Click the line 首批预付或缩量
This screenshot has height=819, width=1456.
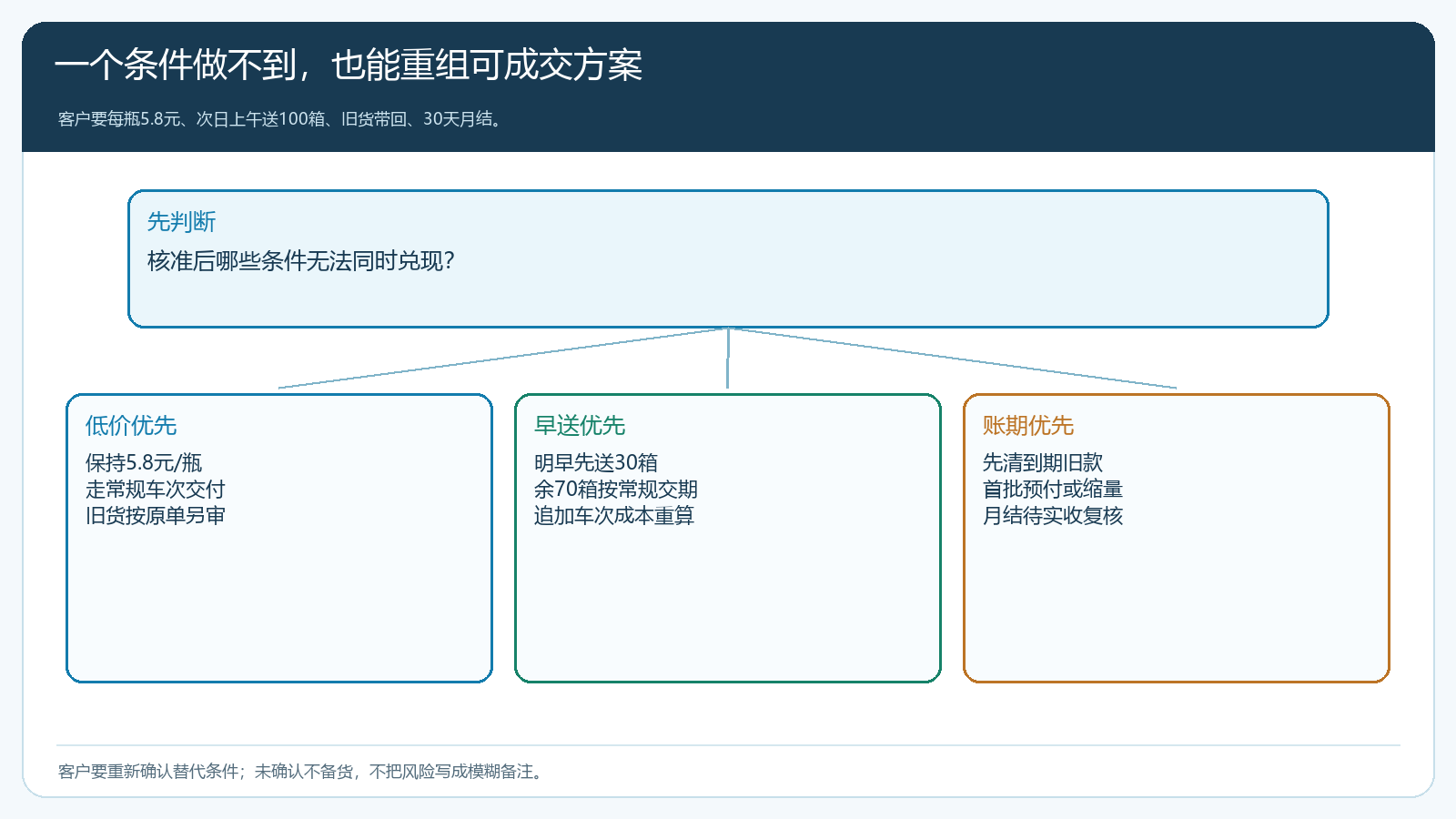[x=1053, y=490]
